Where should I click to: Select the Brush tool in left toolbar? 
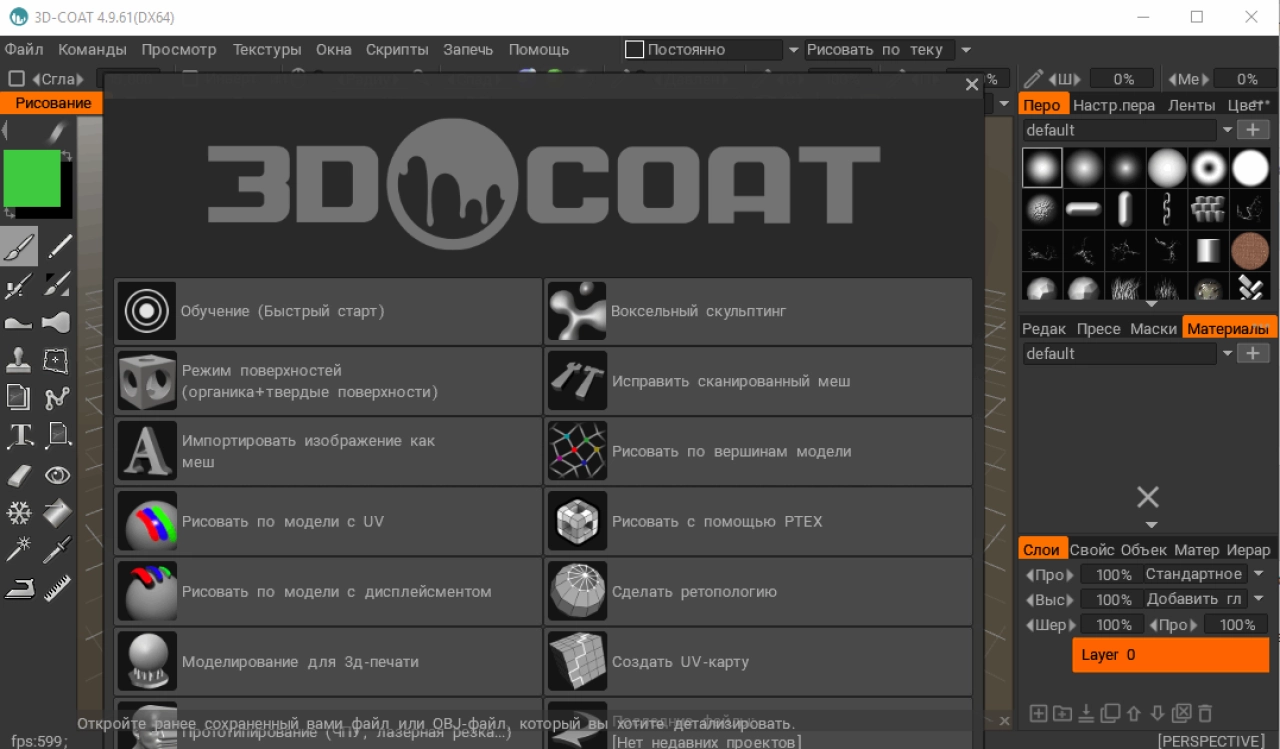19,246
